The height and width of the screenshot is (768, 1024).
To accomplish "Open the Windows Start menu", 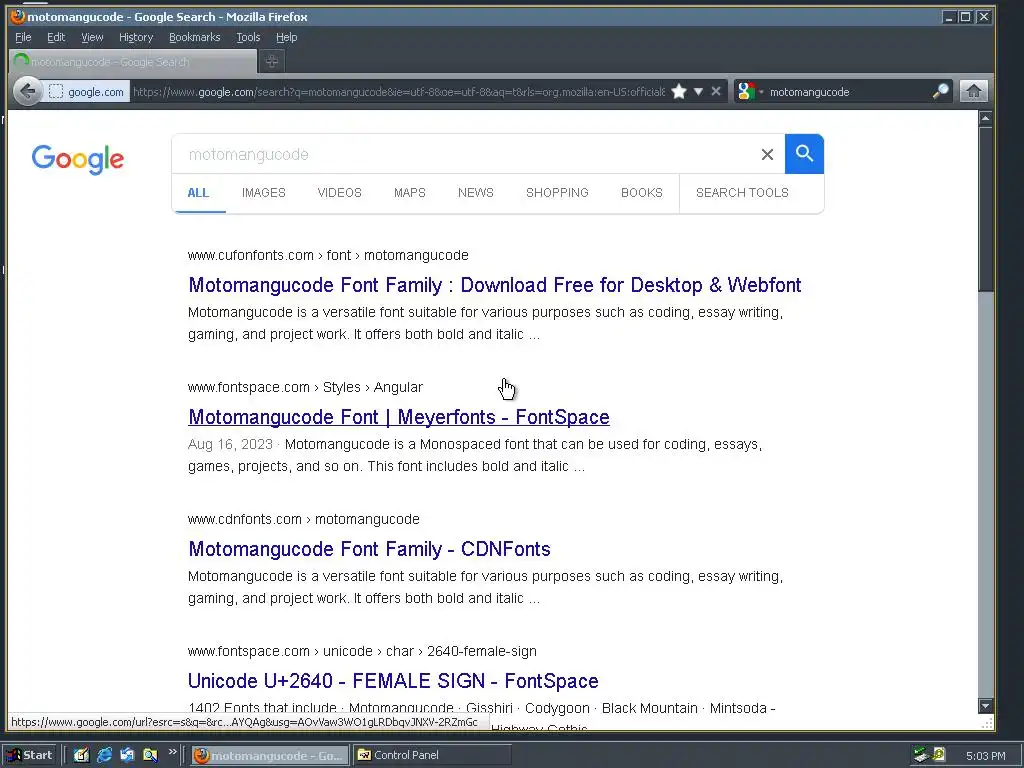I will pyautogui.click(x=30, y=755).
